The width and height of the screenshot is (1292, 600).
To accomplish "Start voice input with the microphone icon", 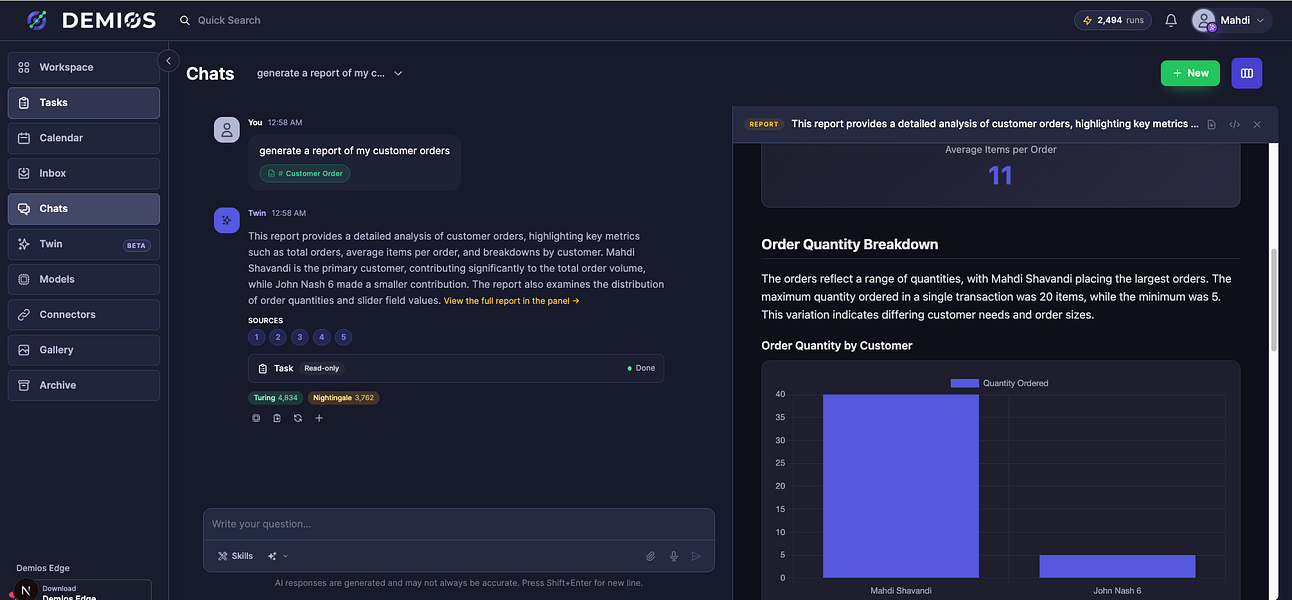I will [674, 556].
